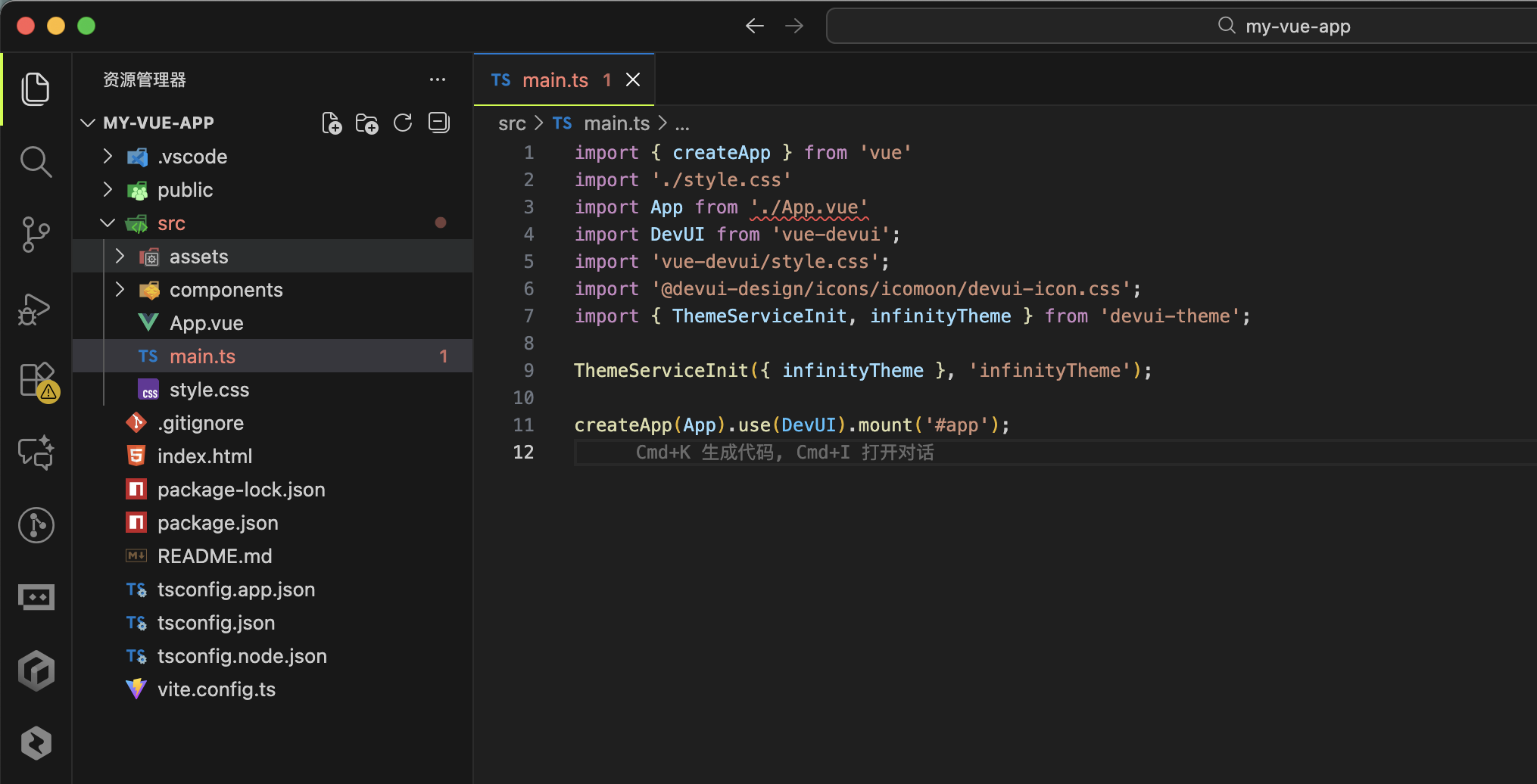Screen dimensions: 1537x784
Task: Click the 资源管理器 panel title
Action: click(x=145, y=79)
